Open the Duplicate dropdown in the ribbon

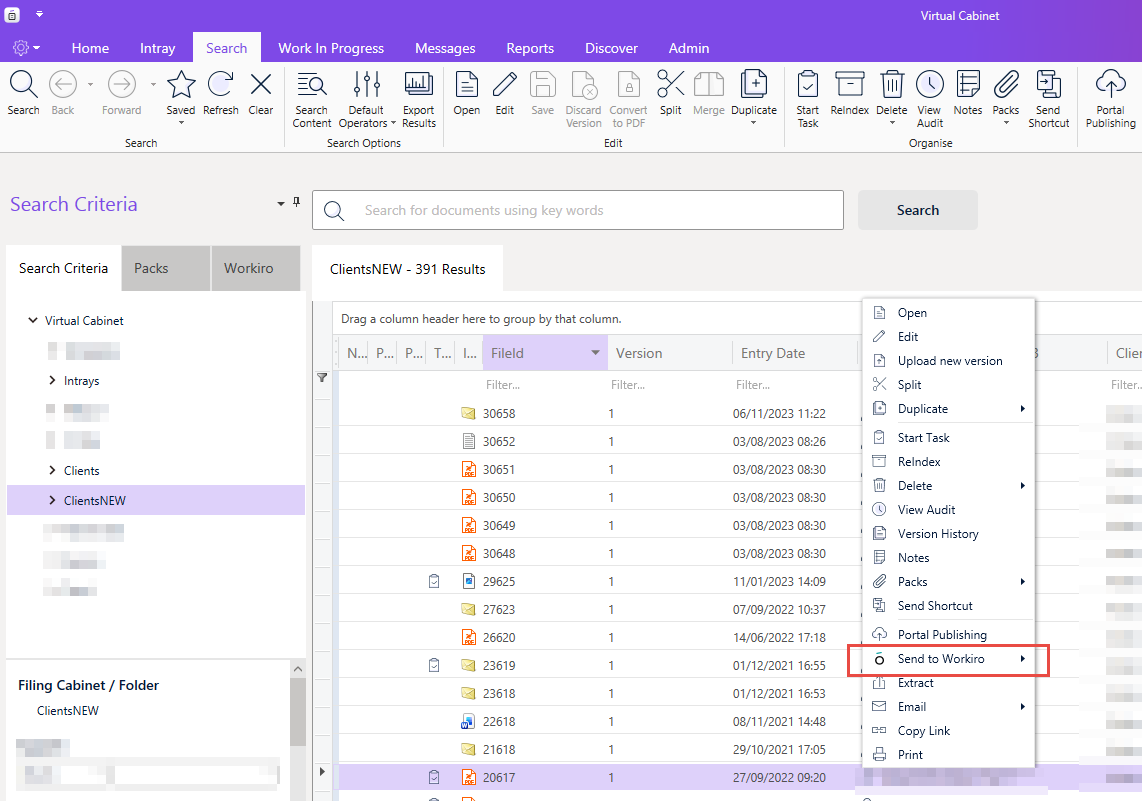[754, 123]
